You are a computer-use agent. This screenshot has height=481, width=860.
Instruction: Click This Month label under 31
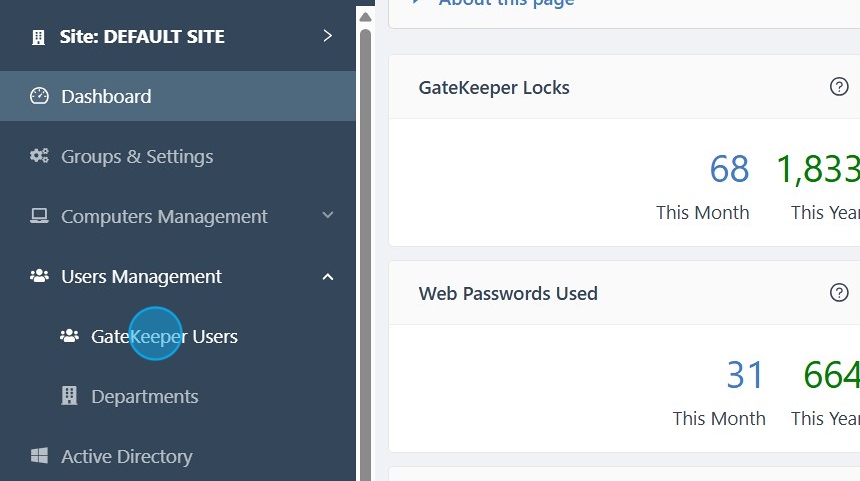click(719, 419)
